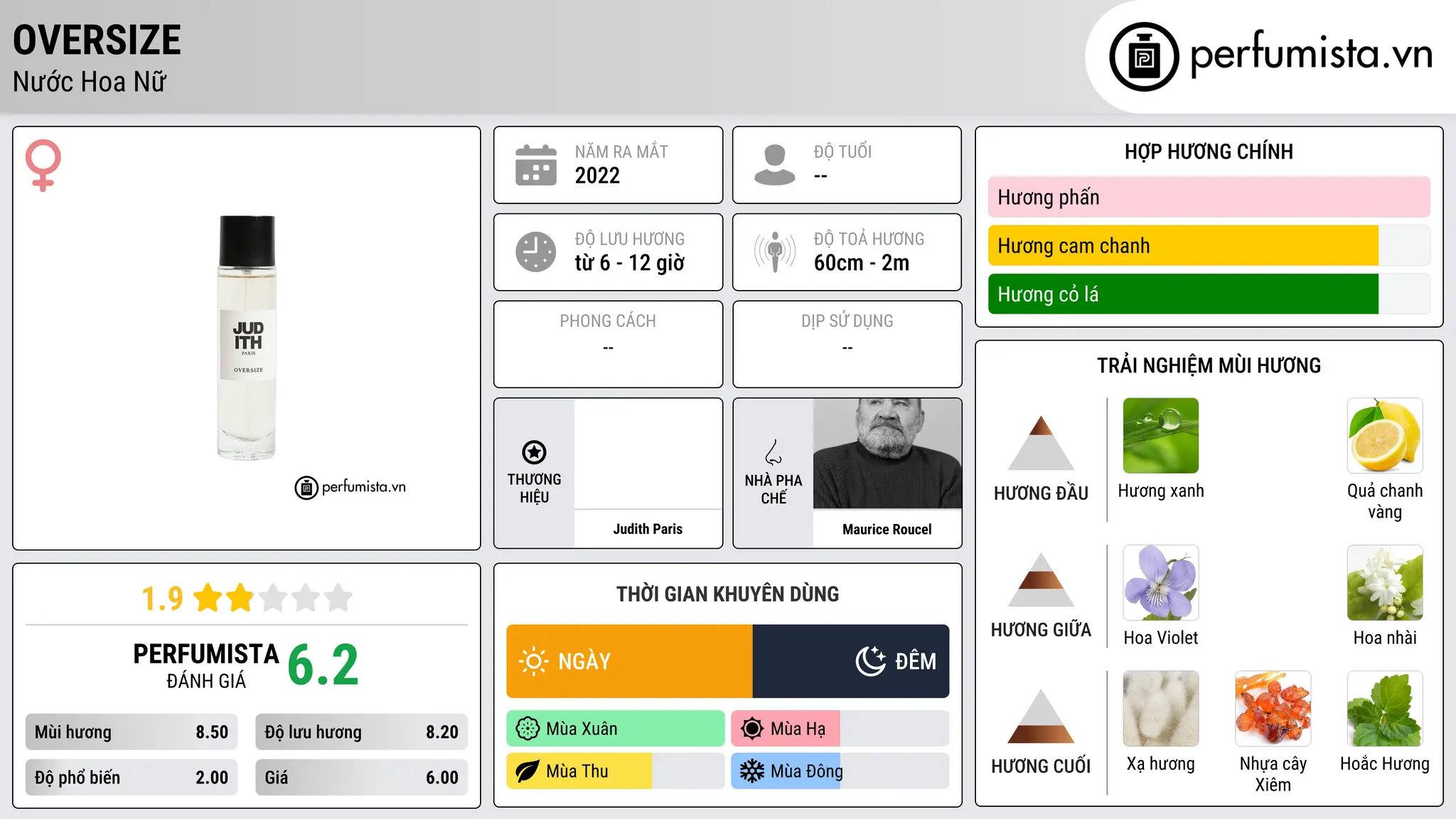Open the Xạ hương note image

tap(1161, 709)
